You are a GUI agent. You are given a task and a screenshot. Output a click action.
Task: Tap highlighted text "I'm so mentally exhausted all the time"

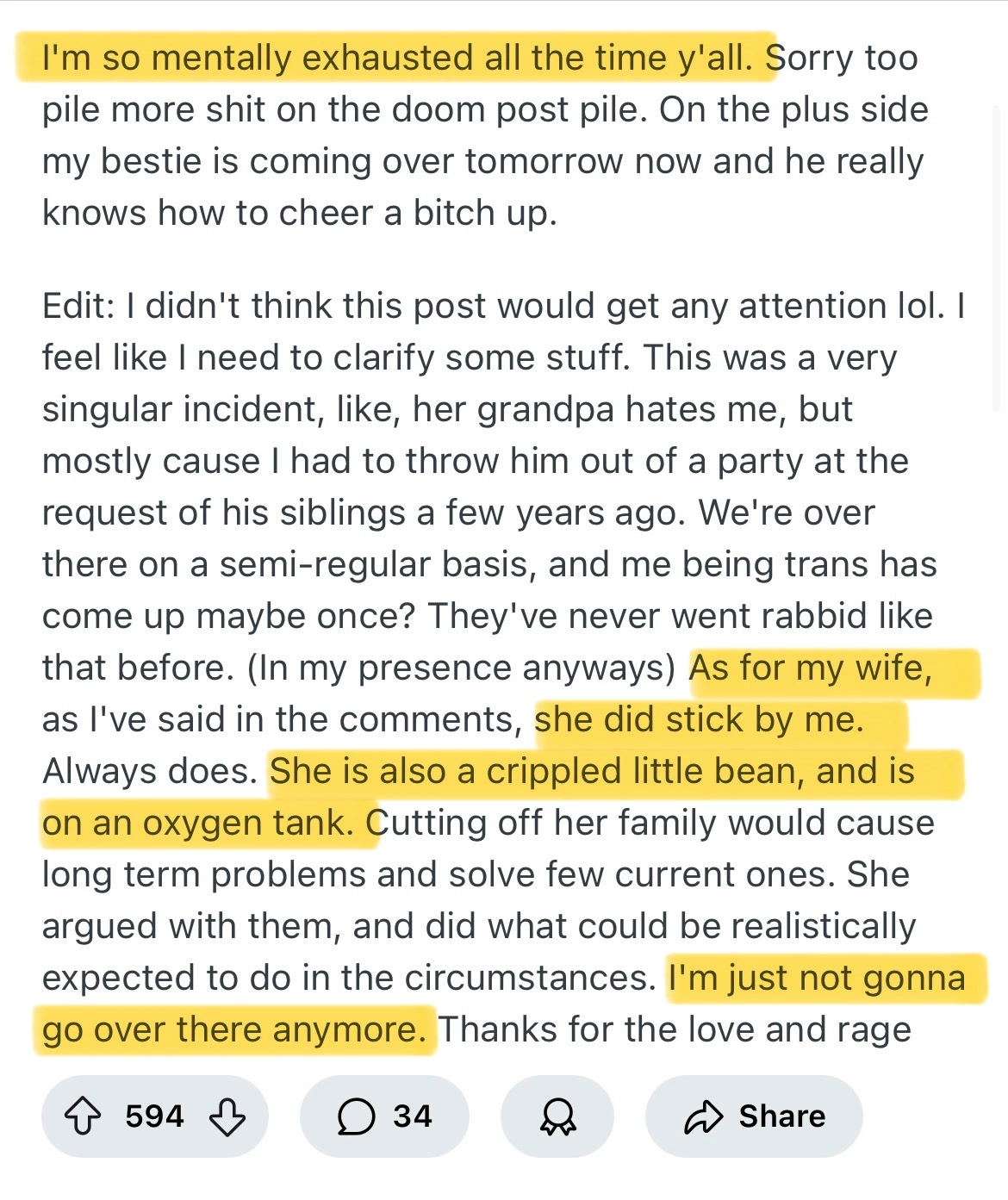355,58
